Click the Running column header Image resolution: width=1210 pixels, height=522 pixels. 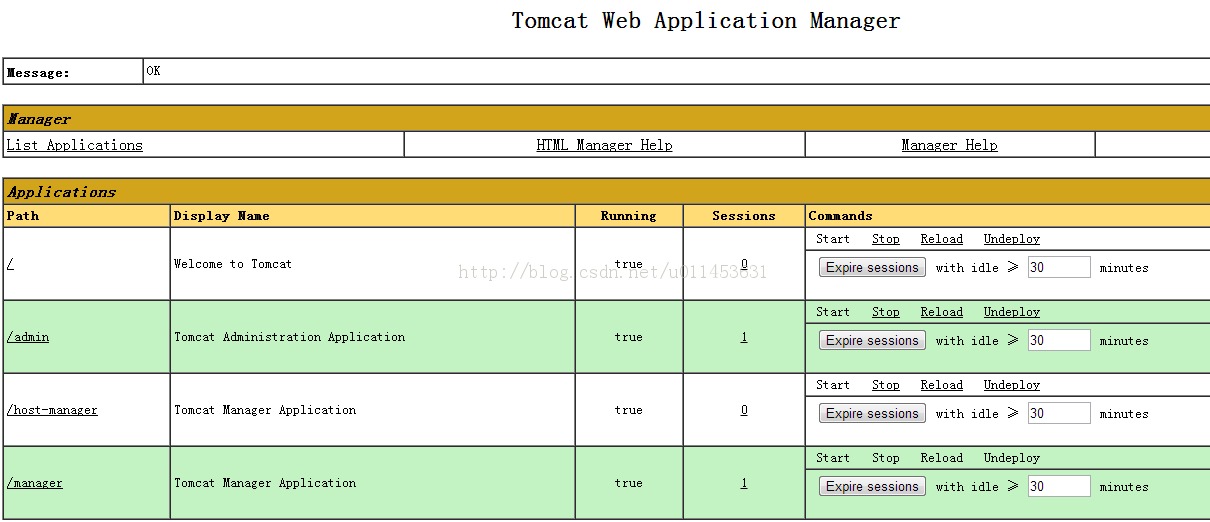coord(629,216)
